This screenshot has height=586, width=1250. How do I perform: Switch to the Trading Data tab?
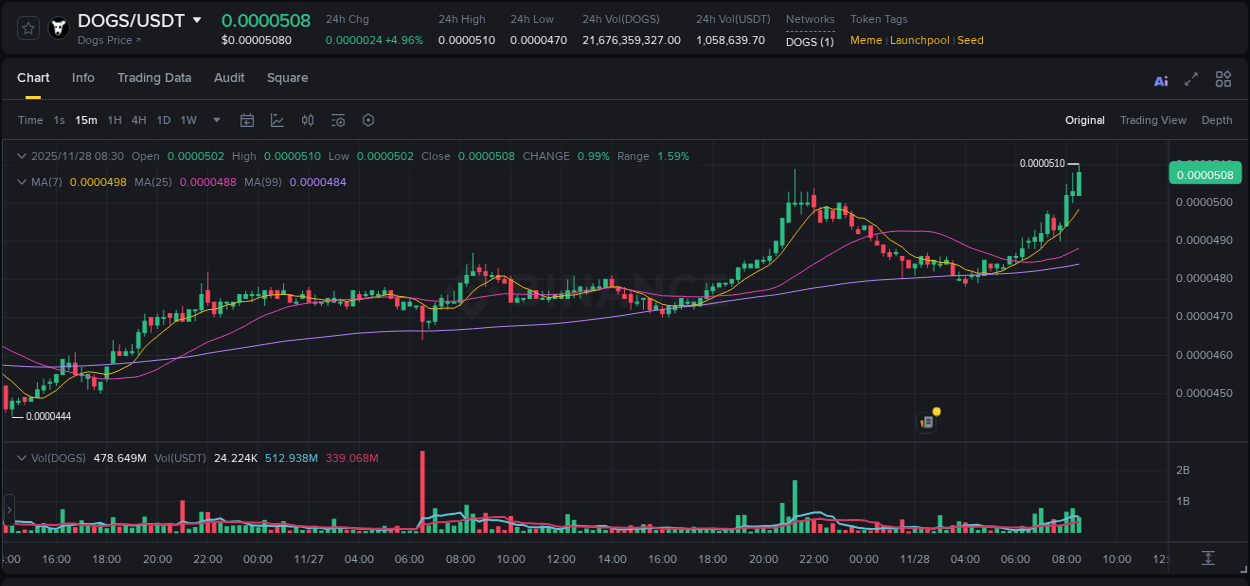pos(154,78)
